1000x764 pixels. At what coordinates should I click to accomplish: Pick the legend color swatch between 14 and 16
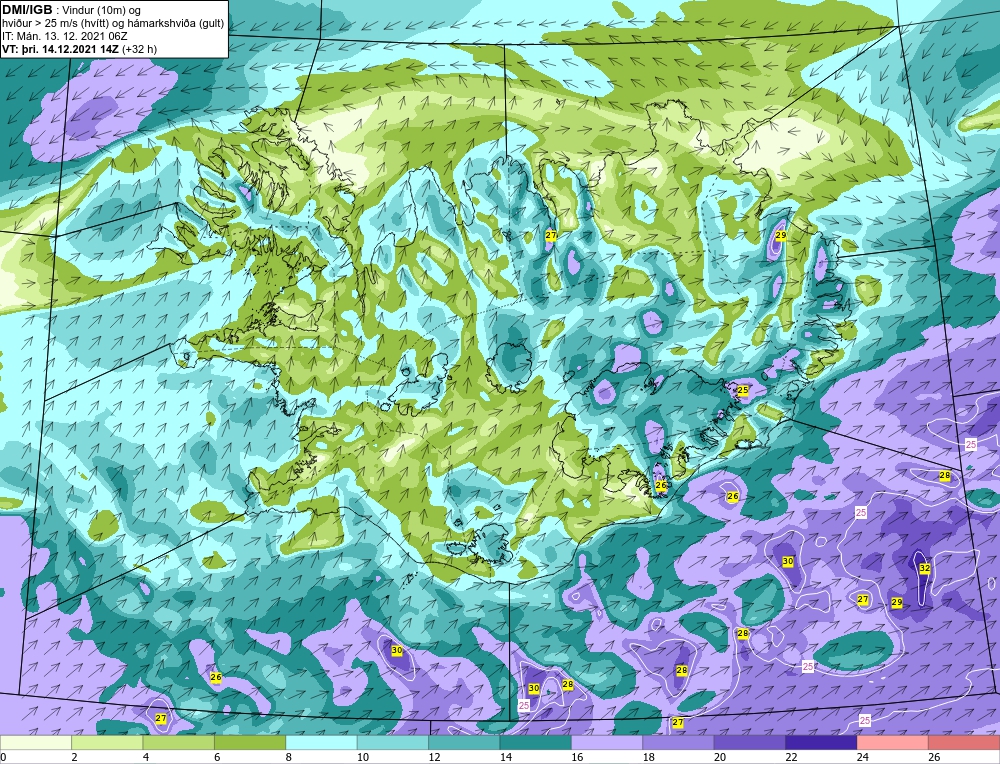tap(536, 743)
